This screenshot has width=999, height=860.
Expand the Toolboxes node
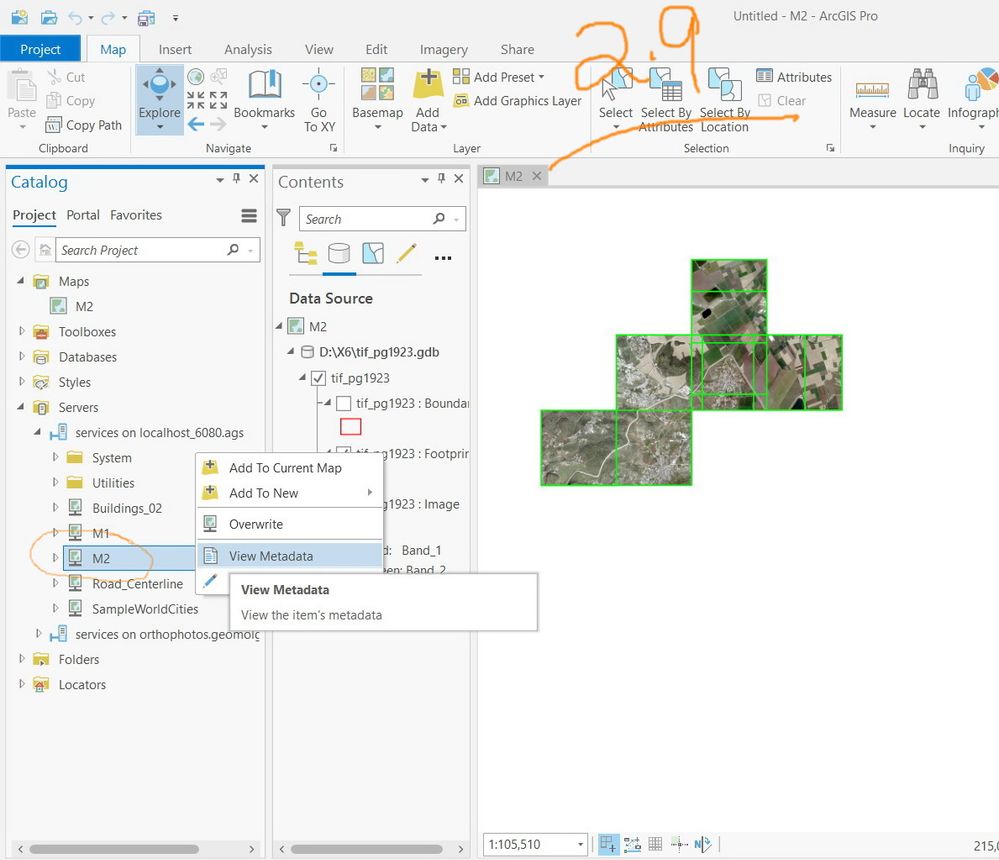click(x=22, y=331)
